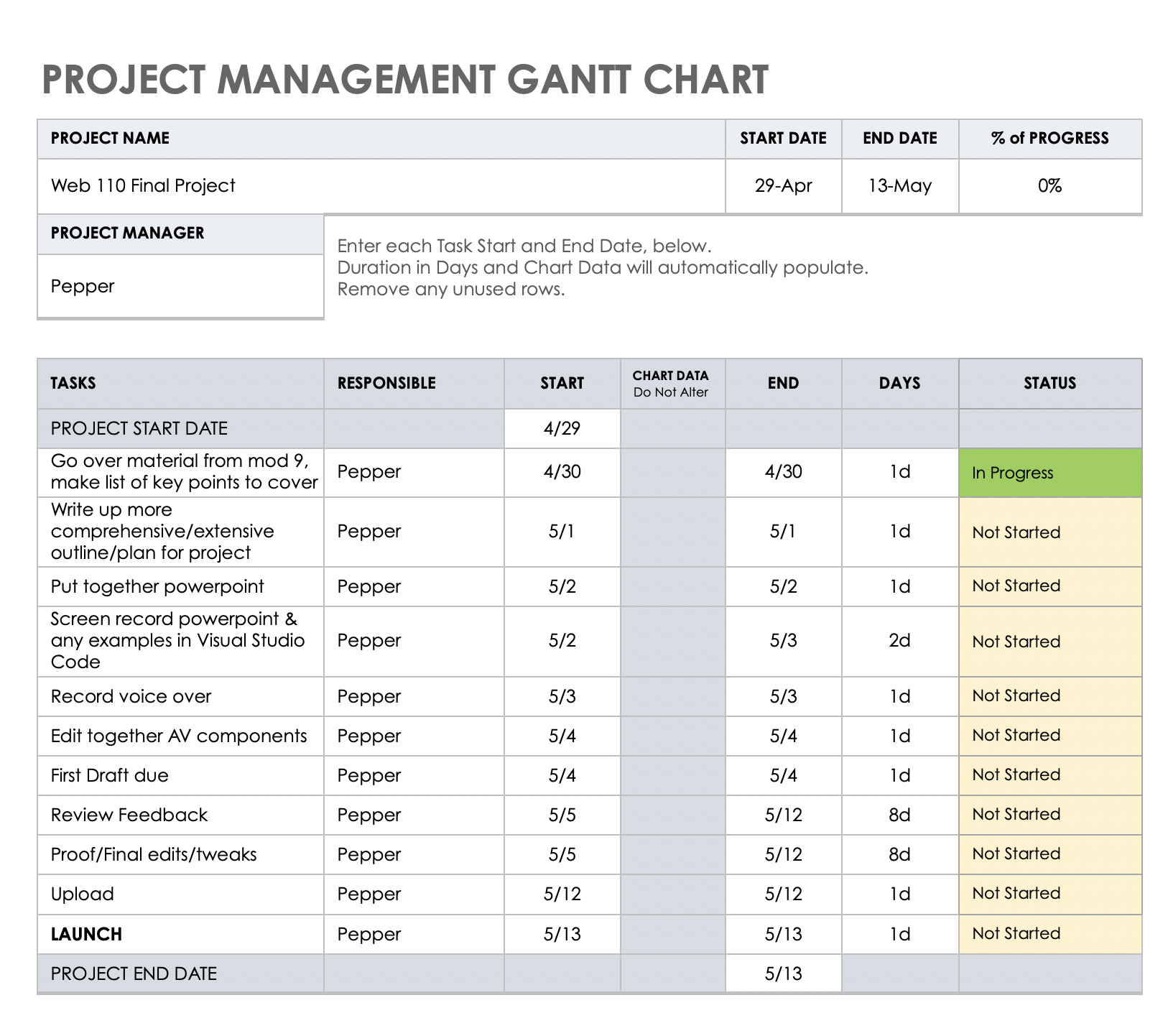This screenshot has height=1036, width=1168.
Task: Click the '5/4' start date of 'First Draft due'
Action: 562,776
